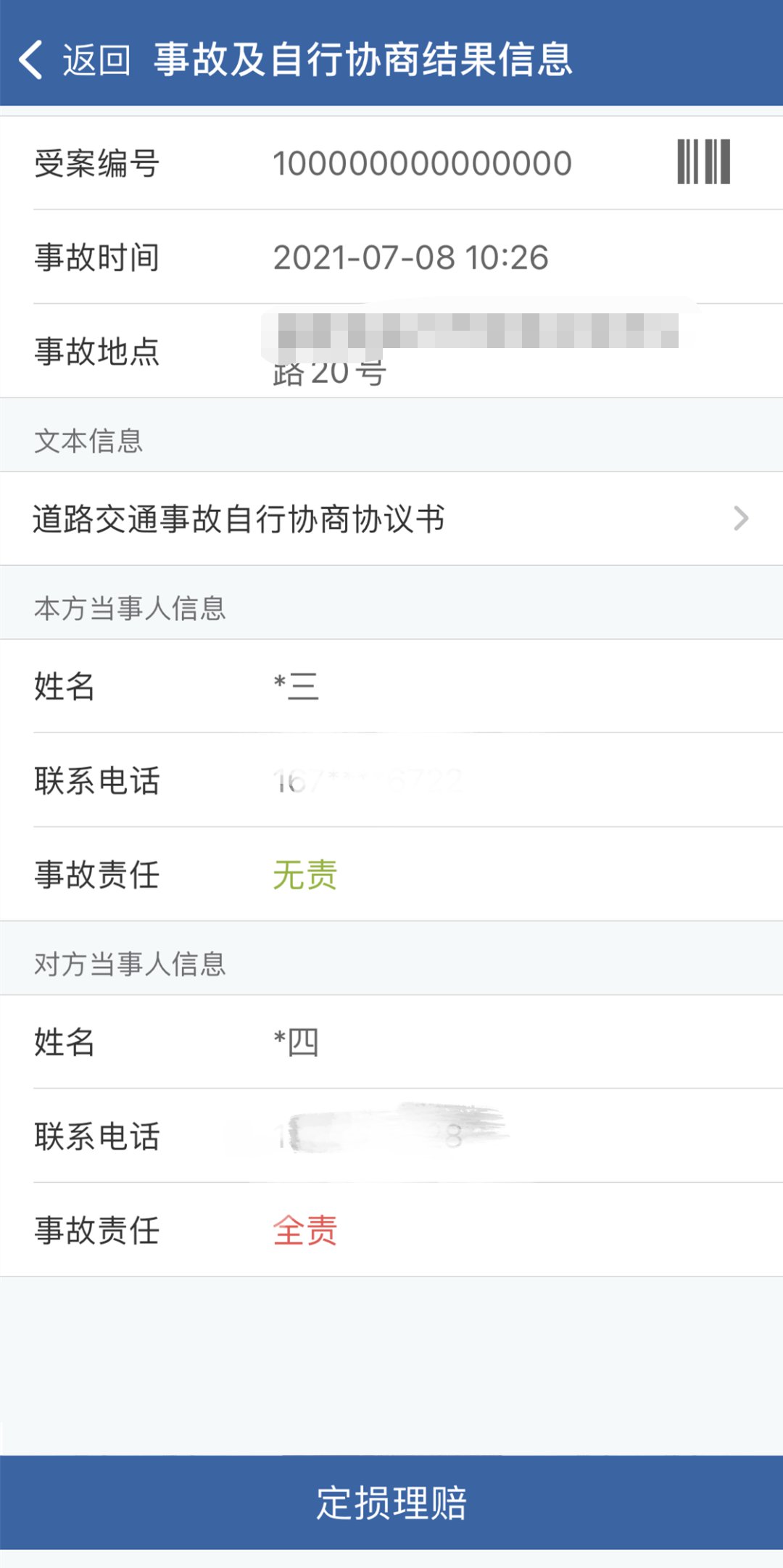Screen dimensions: 783x1568
Task: Tap other party's redacted phone number
Action: click(x=391, y=1135)
